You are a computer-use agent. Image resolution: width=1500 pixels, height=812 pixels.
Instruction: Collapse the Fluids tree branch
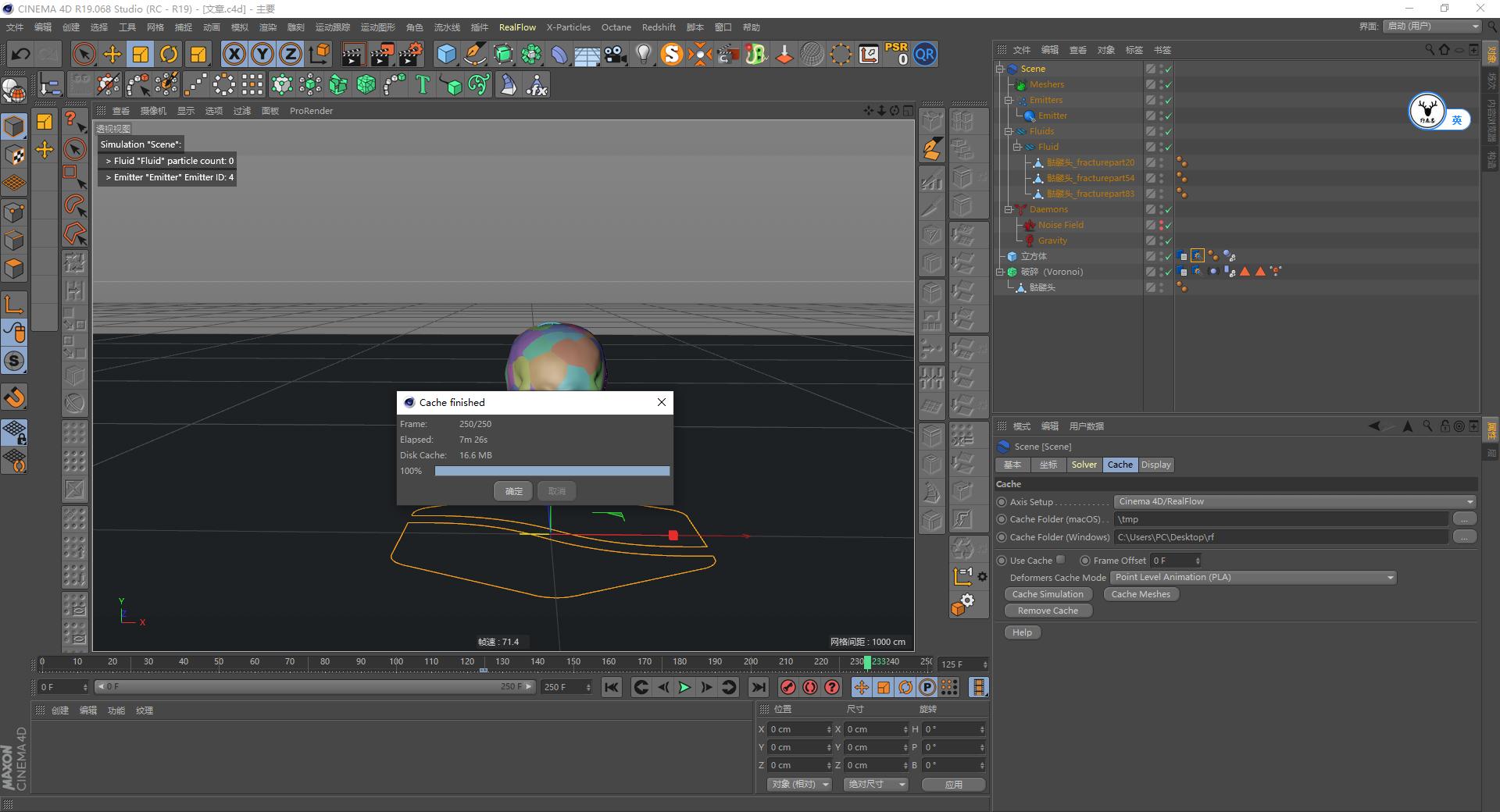pos(1009,131)
